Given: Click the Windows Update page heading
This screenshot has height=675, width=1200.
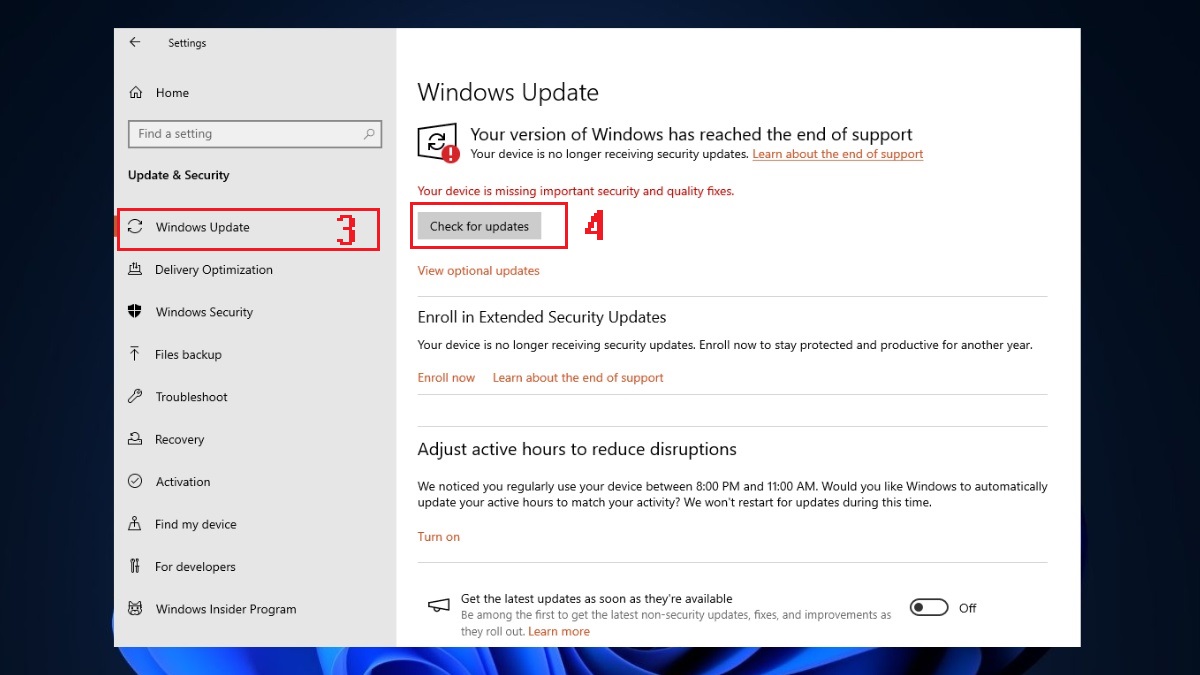Looking at the screenshot, I should pos(508,93).
